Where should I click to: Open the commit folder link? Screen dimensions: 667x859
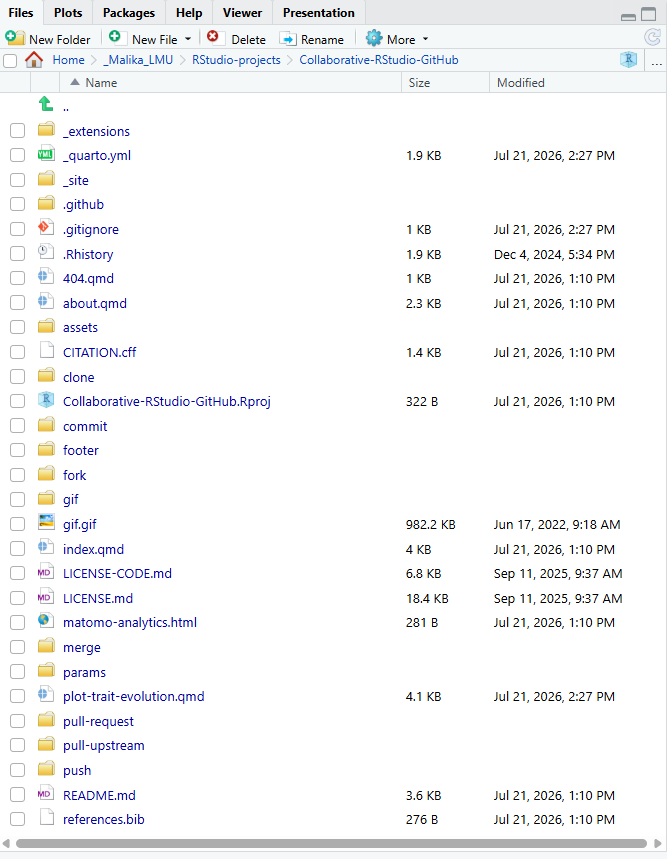click(85, 426)
